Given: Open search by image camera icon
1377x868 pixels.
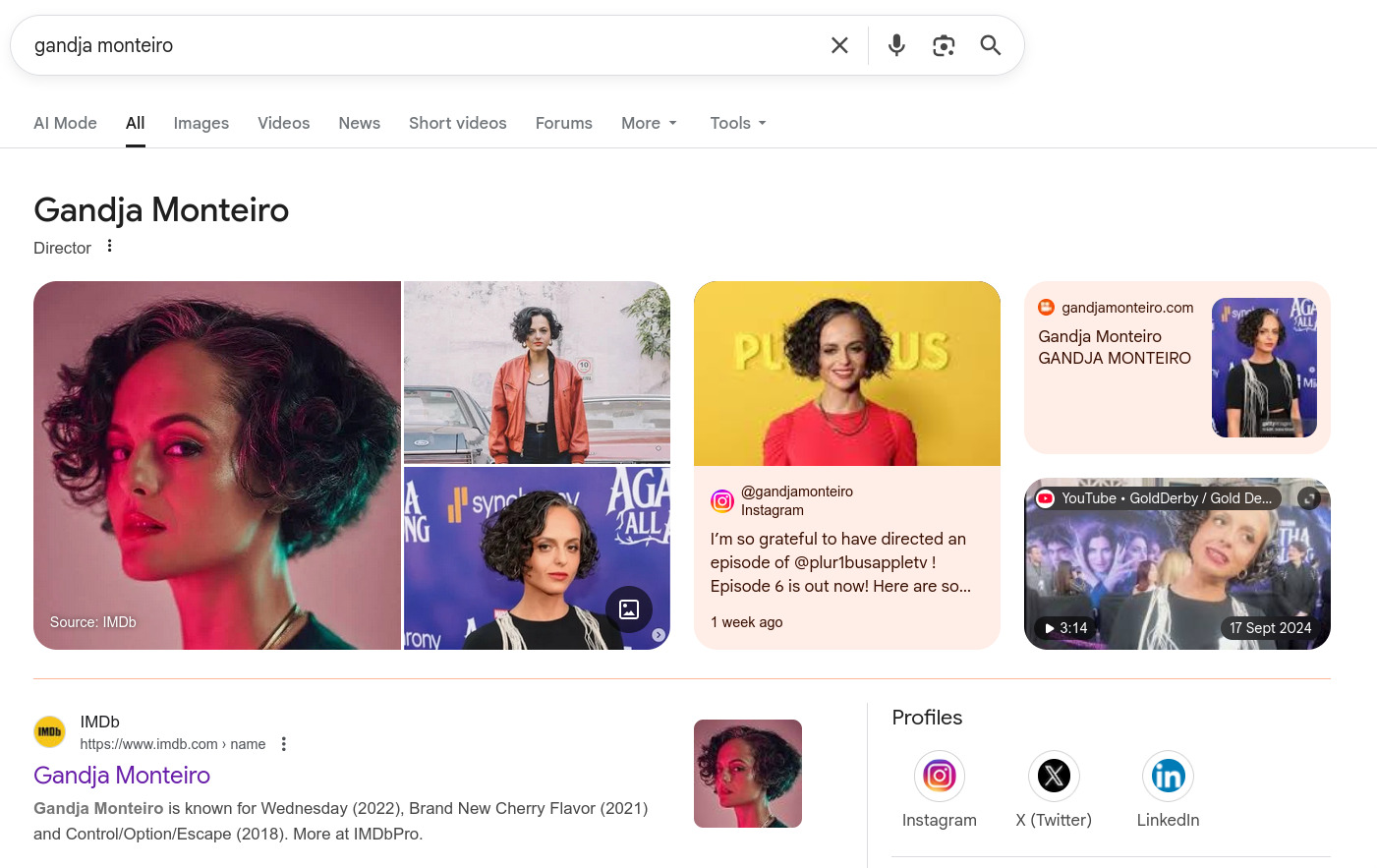Looking at the screenshot, I should click(x=944, y=45).
